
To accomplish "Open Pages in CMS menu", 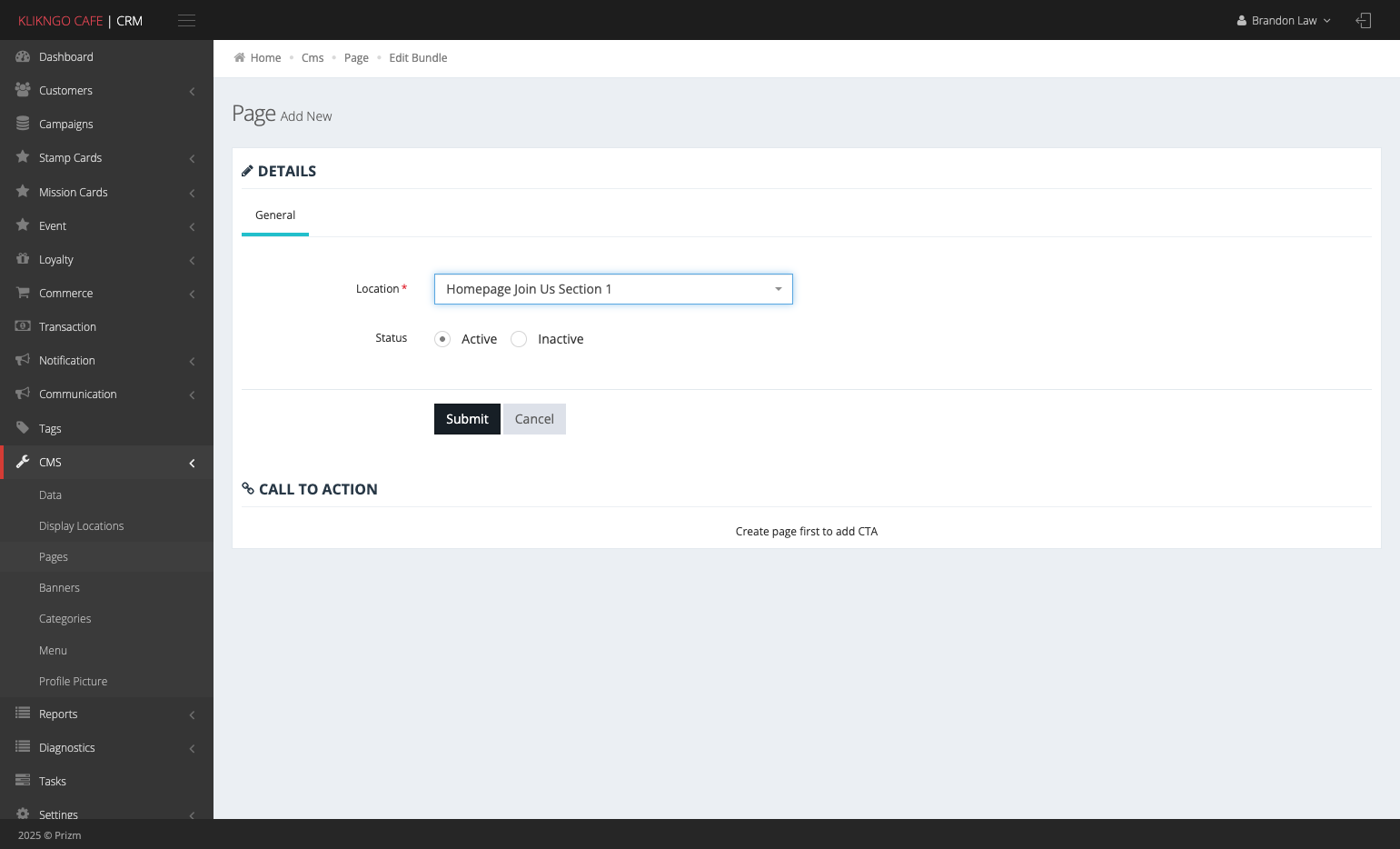I will [54, 556].
